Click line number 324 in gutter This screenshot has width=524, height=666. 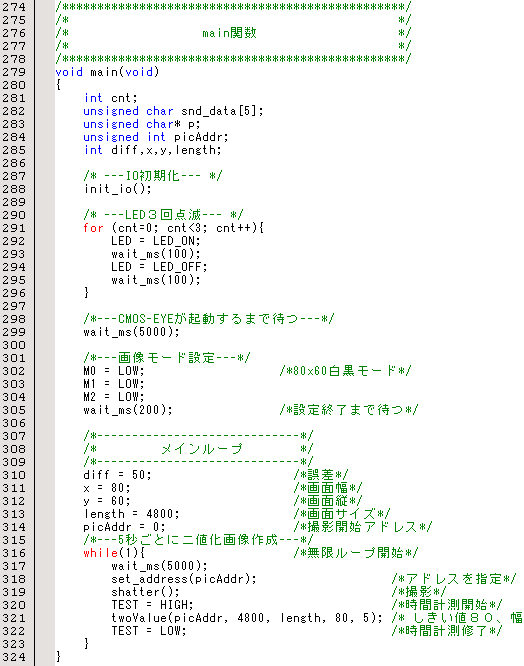[x=14, y=658]
